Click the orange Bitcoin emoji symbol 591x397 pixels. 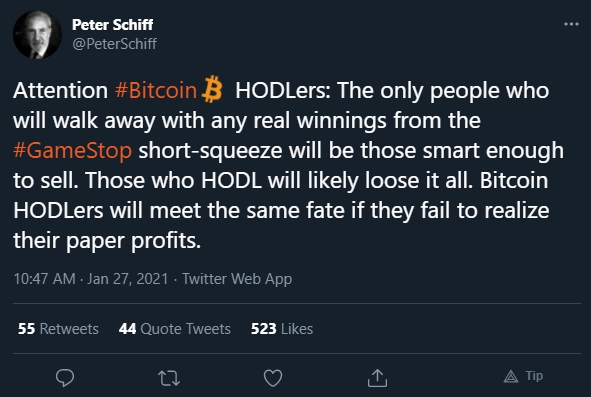pyautogui.click(x=212, y=89)
